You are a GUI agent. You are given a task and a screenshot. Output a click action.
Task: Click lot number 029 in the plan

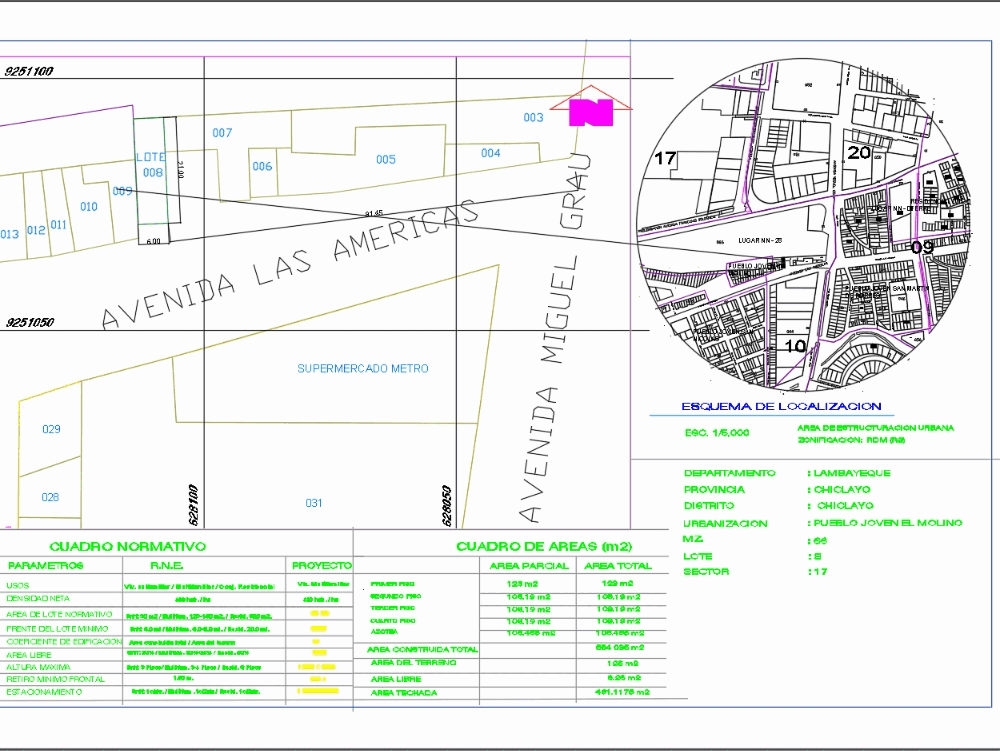(49, 430)
